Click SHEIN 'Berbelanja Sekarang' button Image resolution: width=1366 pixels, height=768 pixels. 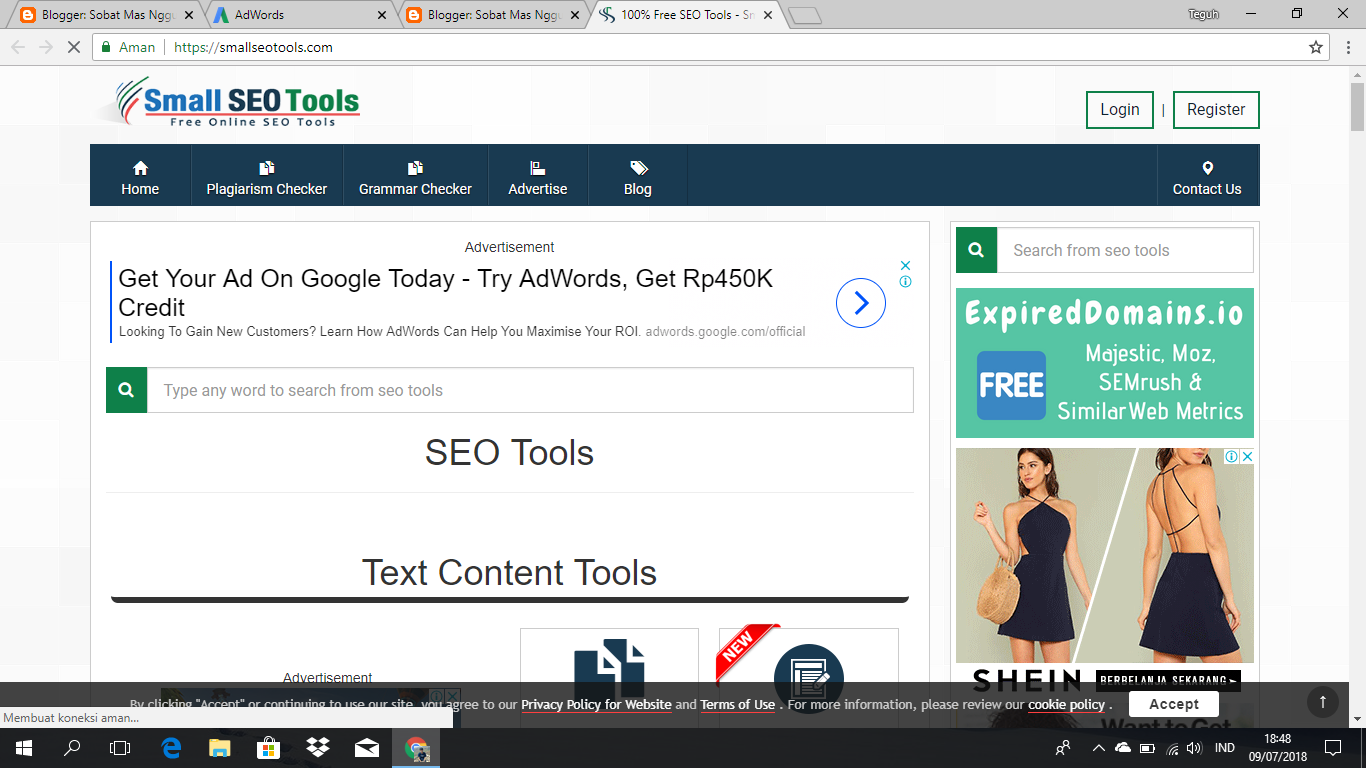point(1168,681)
